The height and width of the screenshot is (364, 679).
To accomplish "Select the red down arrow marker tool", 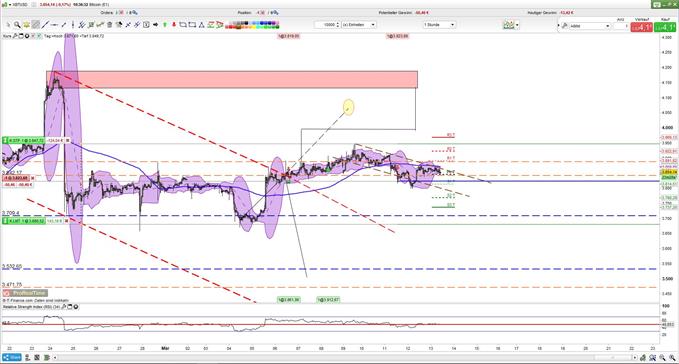I will click(174, 25).
